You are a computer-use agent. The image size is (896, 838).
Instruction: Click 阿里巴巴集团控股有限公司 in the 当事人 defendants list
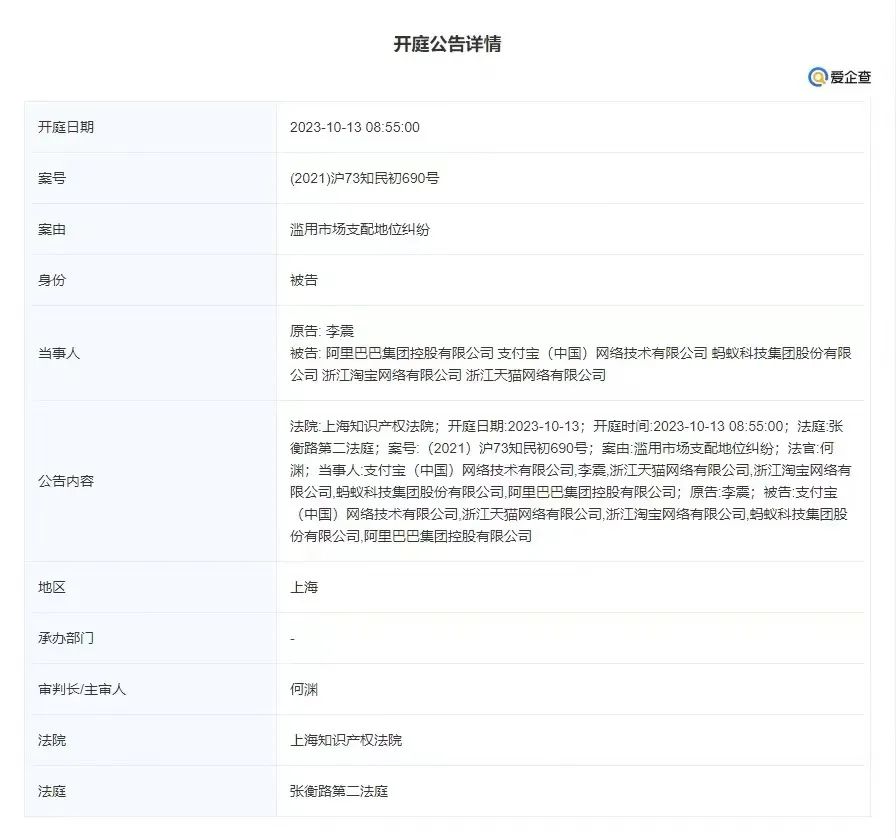tap(409, 353)
